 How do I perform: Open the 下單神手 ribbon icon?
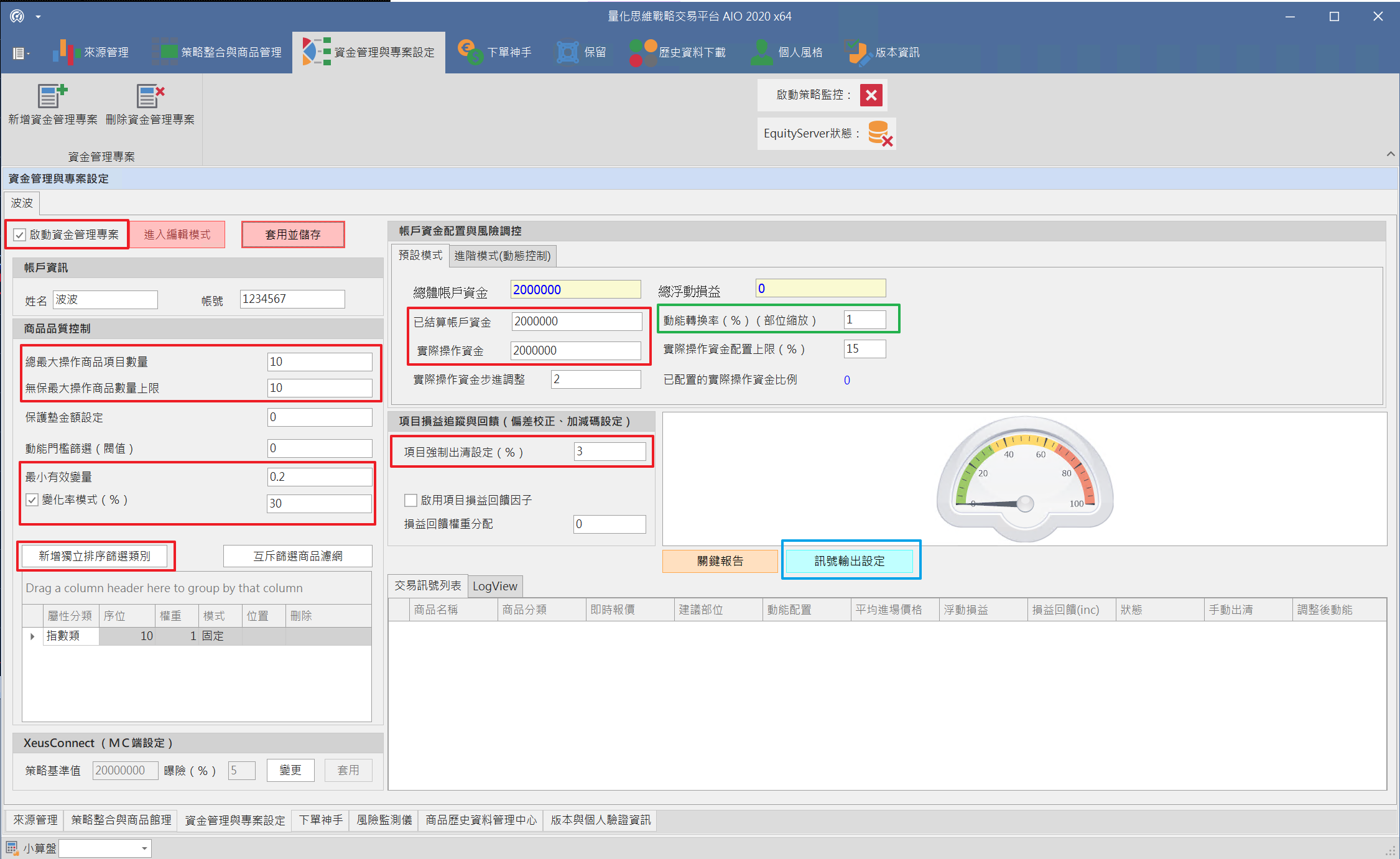coord(470,52)
